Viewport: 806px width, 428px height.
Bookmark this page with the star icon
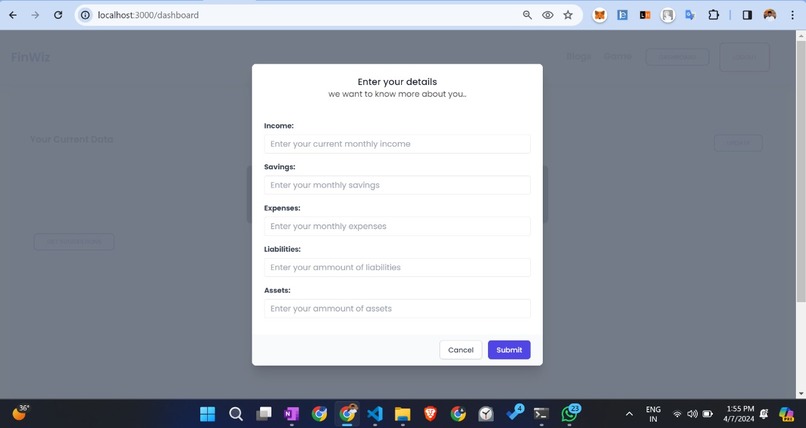[567, 15]
